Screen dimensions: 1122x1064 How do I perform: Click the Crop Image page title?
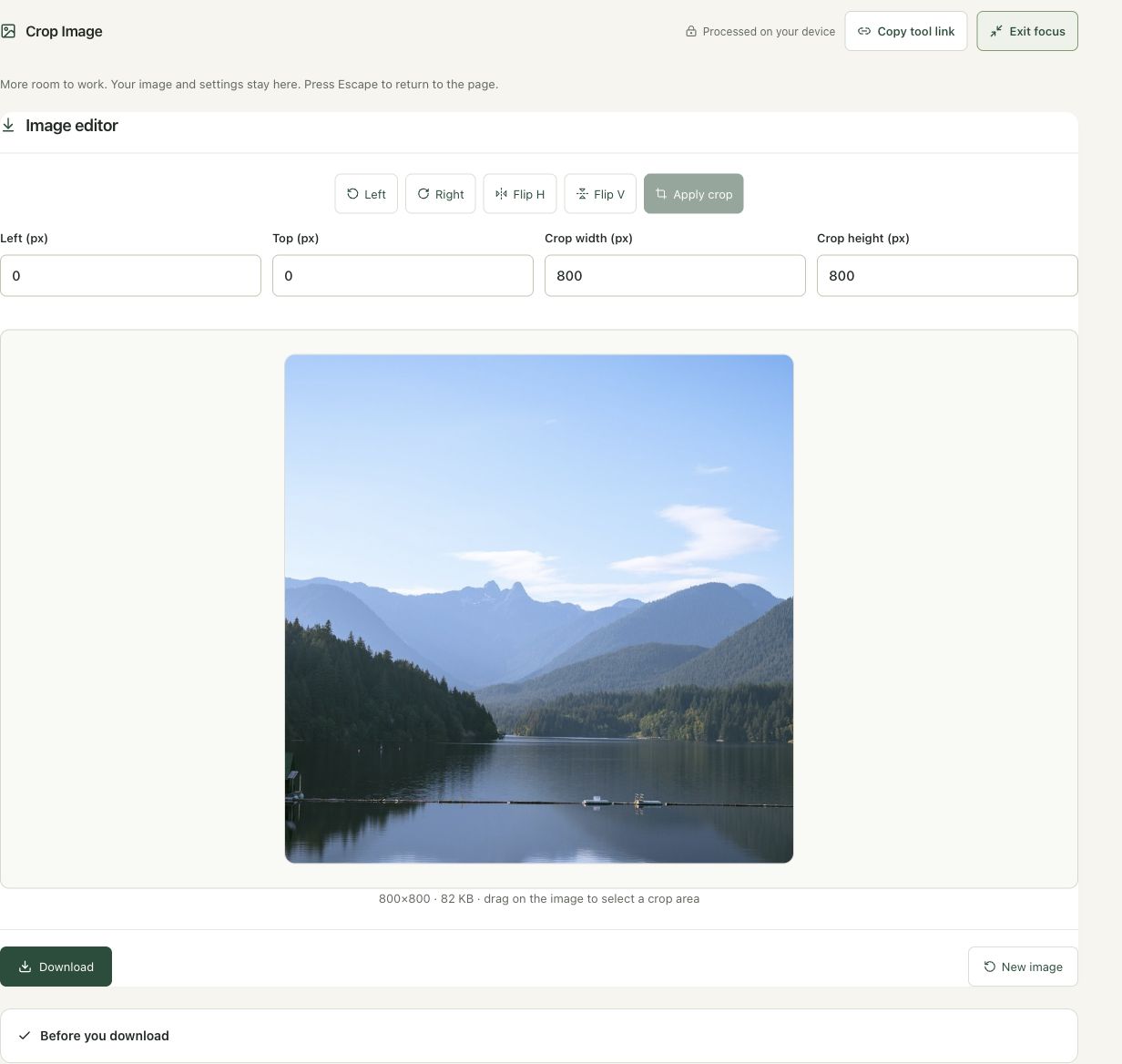coord(64,31)
